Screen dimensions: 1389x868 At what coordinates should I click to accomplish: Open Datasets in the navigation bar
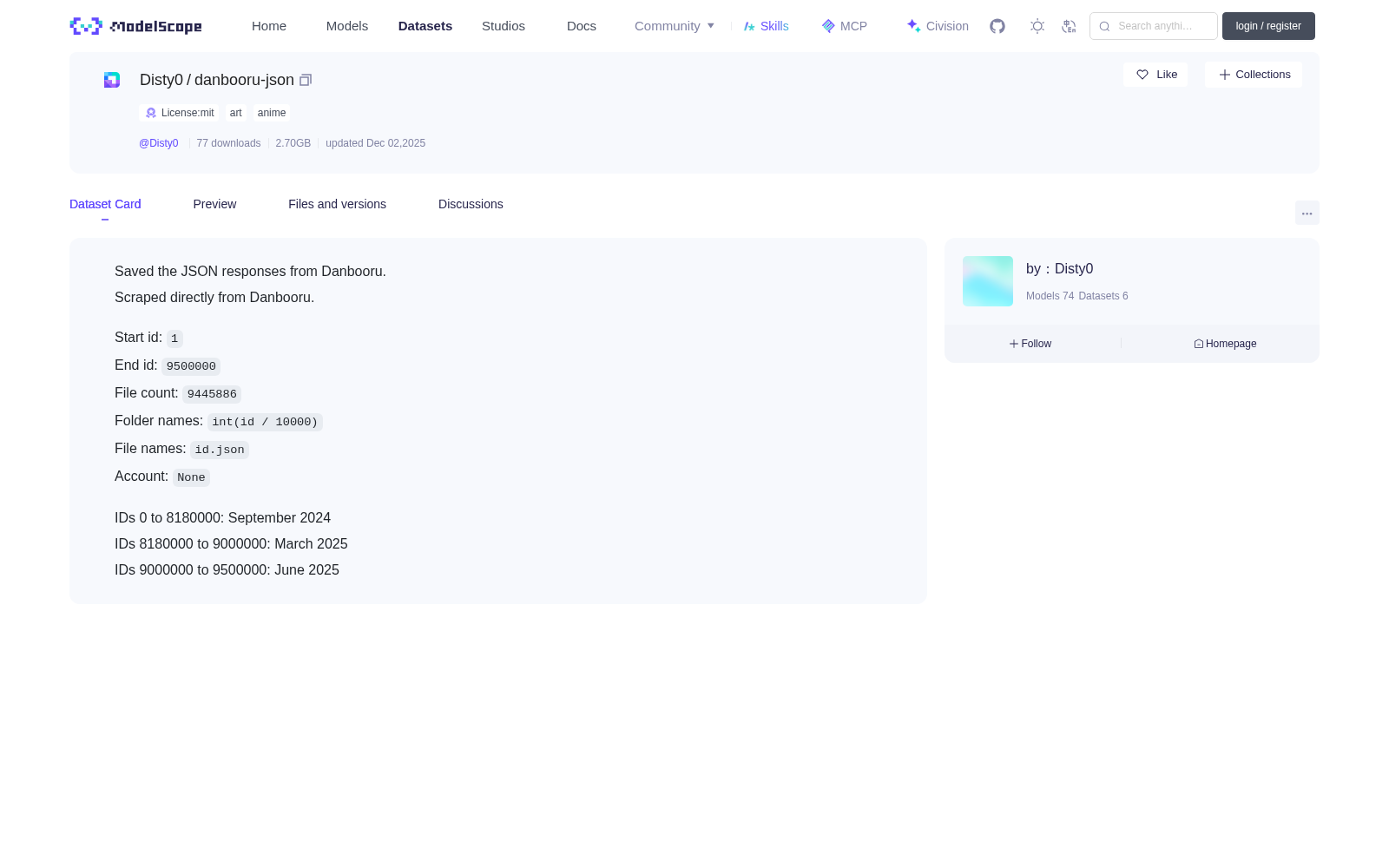pos(425,26)
